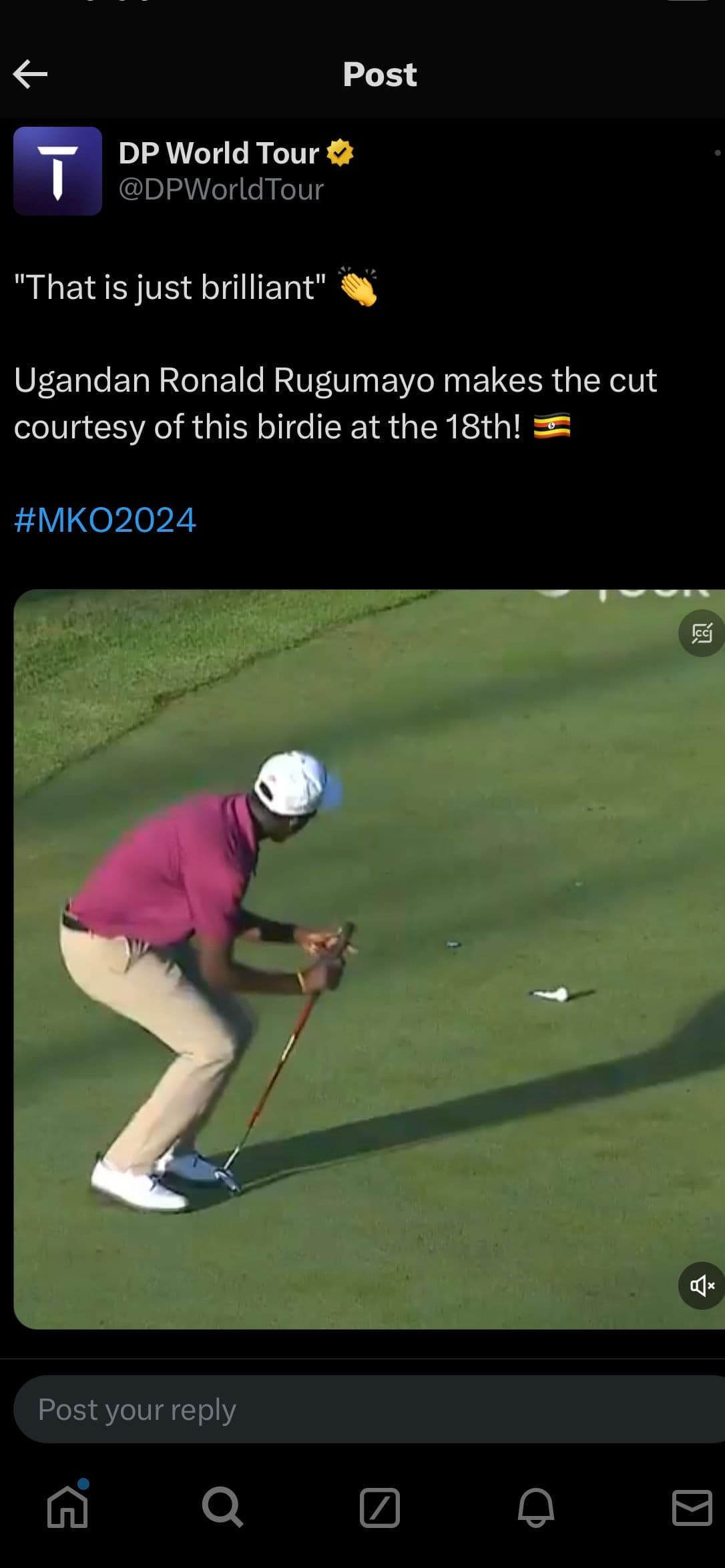
Task: Go back using the arrow icon
Action: tap(30, 74)
